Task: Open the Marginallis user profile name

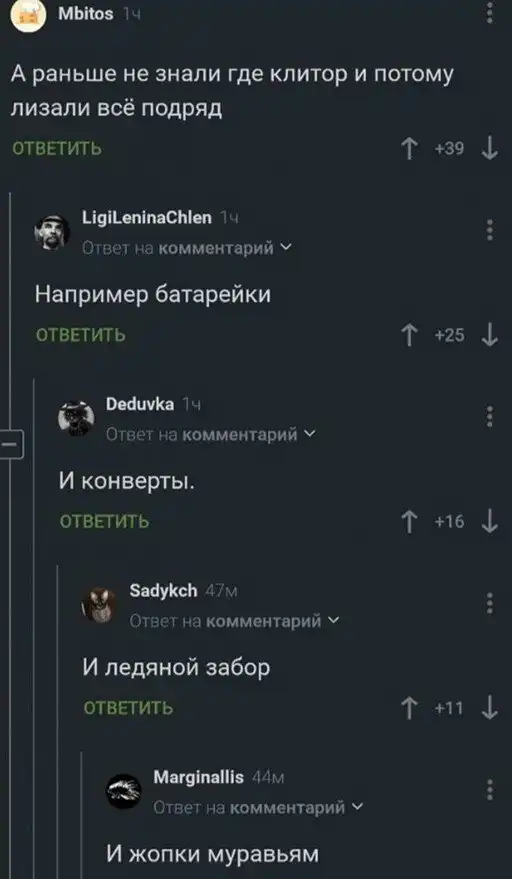Action: (199, 777)
